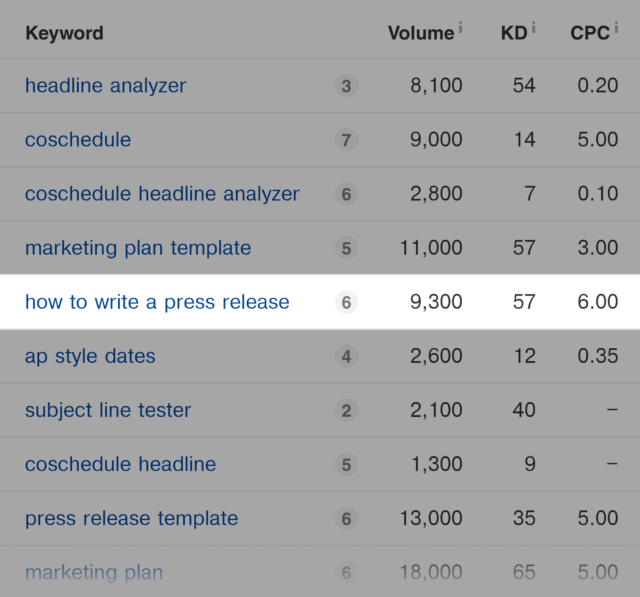The height and width of the screenshot is (597, 640).
Task: Open the 'press release template' keyword link
Action: 131,519
